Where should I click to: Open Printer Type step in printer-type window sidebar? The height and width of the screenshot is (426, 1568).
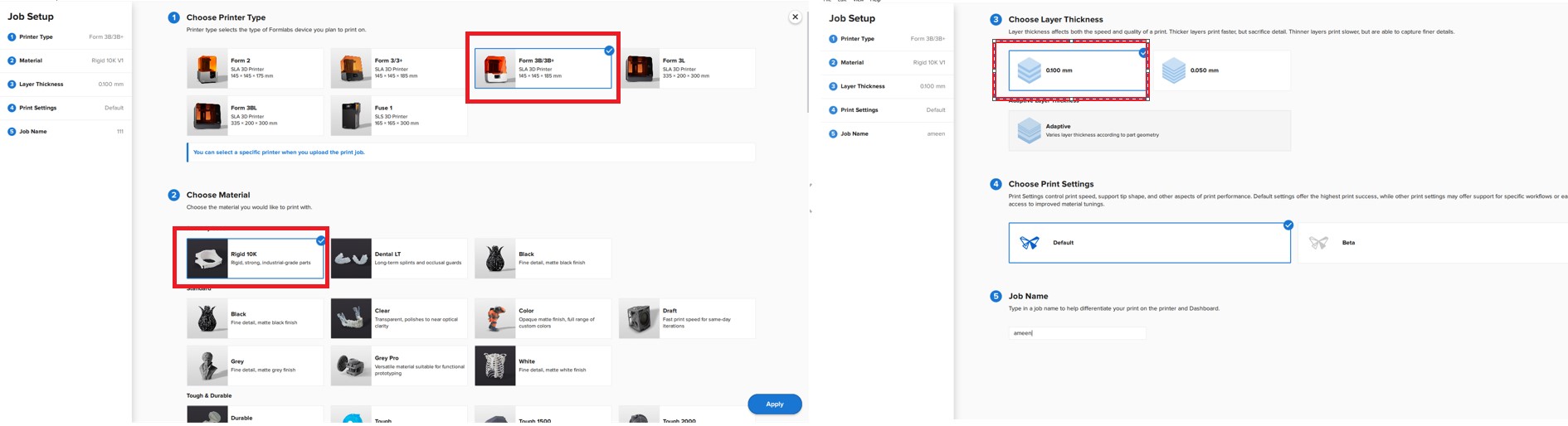(x=66, y=37)
